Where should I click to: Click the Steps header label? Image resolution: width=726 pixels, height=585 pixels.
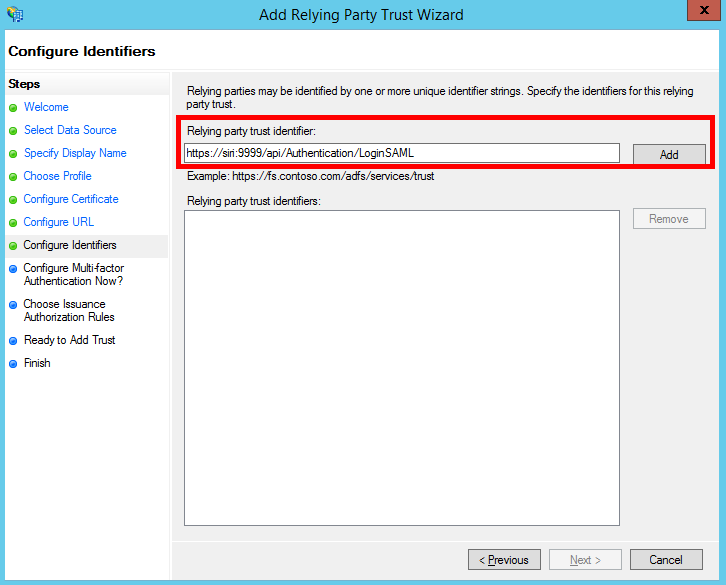[x=24, y=84]
